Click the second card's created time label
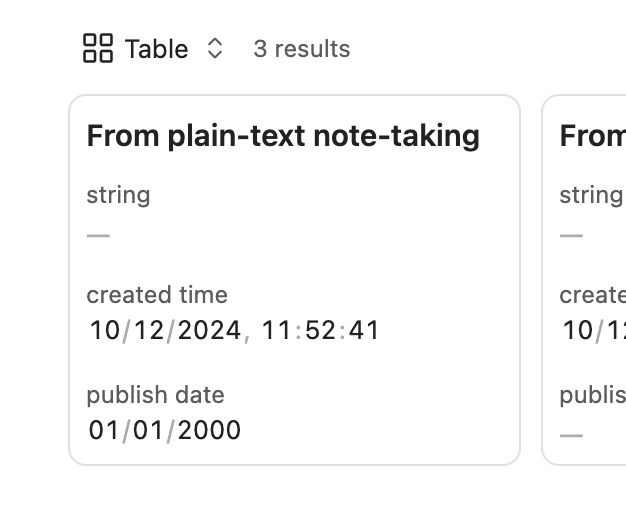This screenshot has width=626, height=526. 592,295
